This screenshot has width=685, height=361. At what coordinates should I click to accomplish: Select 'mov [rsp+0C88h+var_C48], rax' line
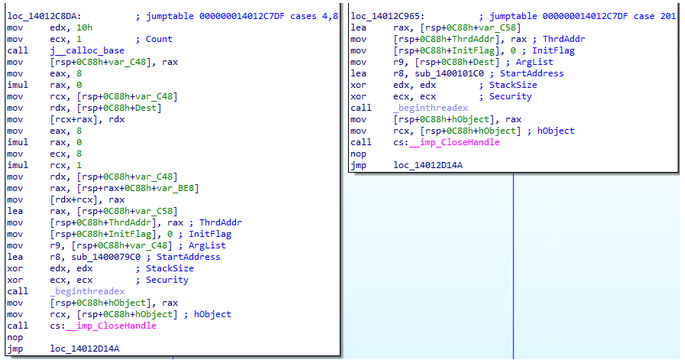pyautogui.click(x=93, y=62)
